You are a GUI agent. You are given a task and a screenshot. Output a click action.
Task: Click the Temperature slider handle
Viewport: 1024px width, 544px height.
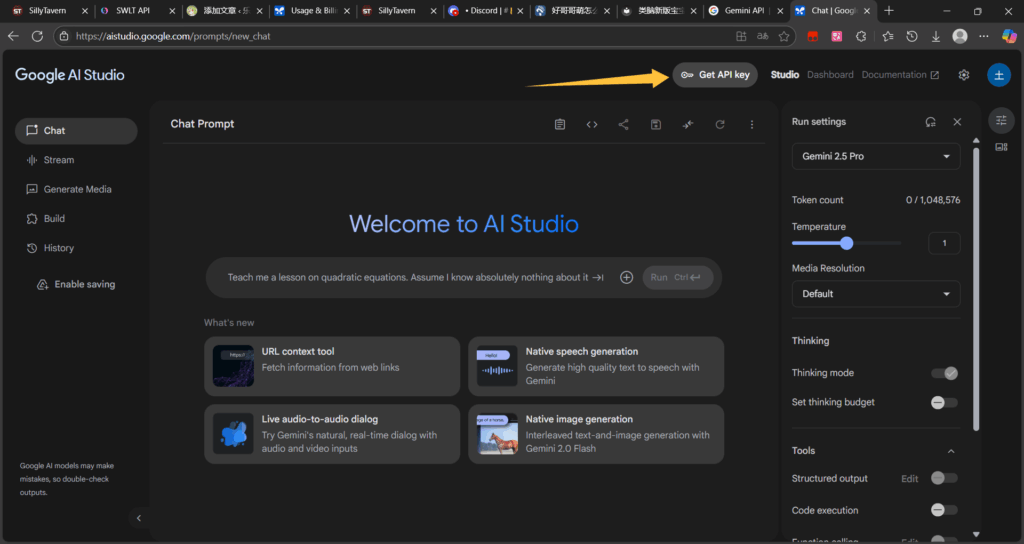coord(847,243)
